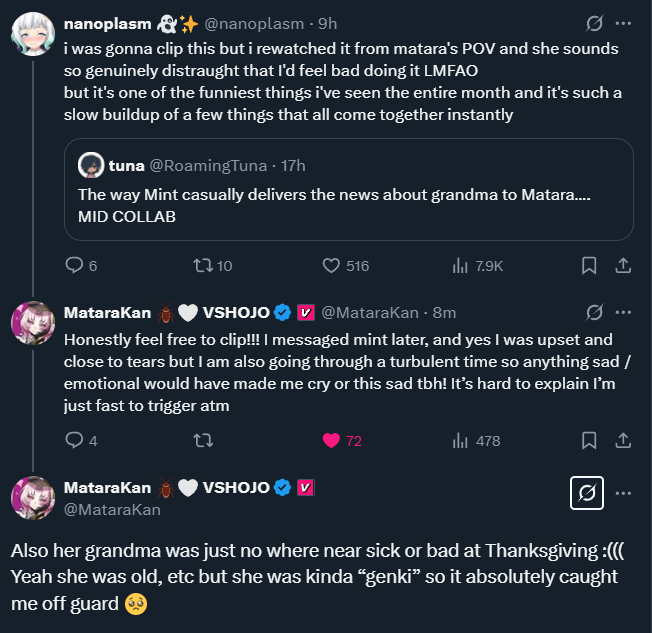View analytics showing 7.9K views
The height and width of the screenshot is (633, 652).
[461, 266]
